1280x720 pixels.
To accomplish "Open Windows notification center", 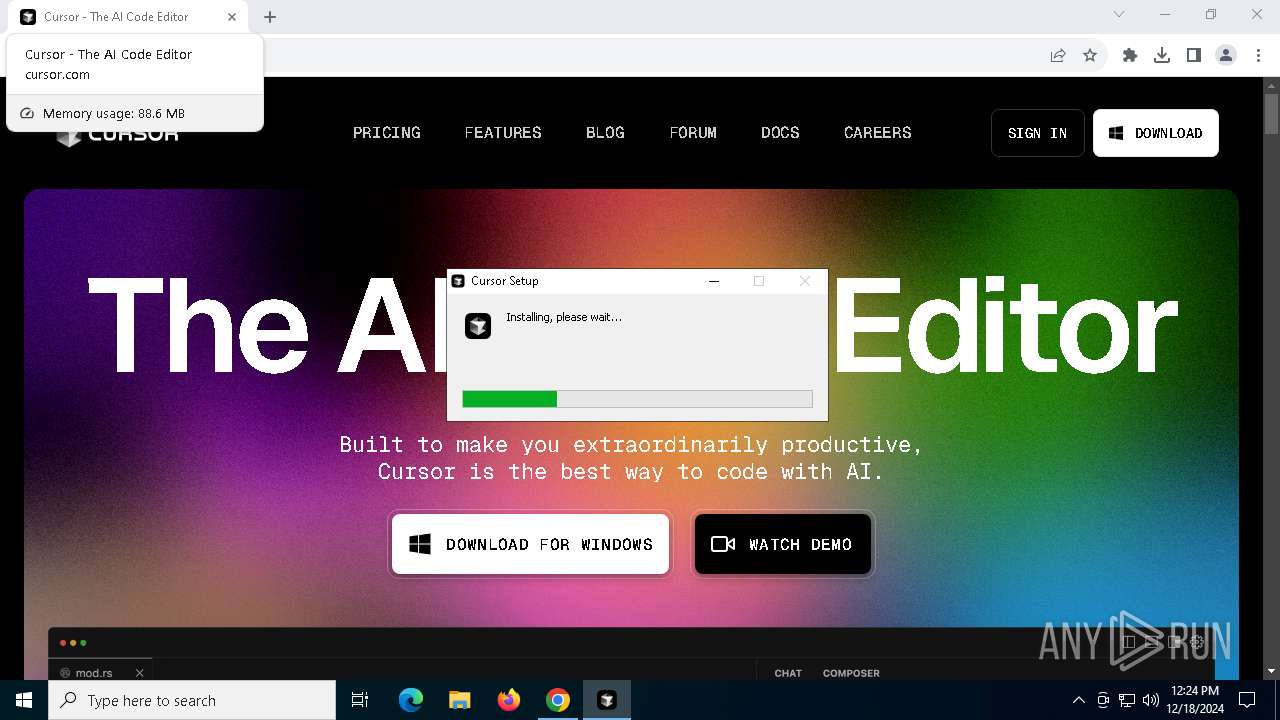I will point(1247,700).
